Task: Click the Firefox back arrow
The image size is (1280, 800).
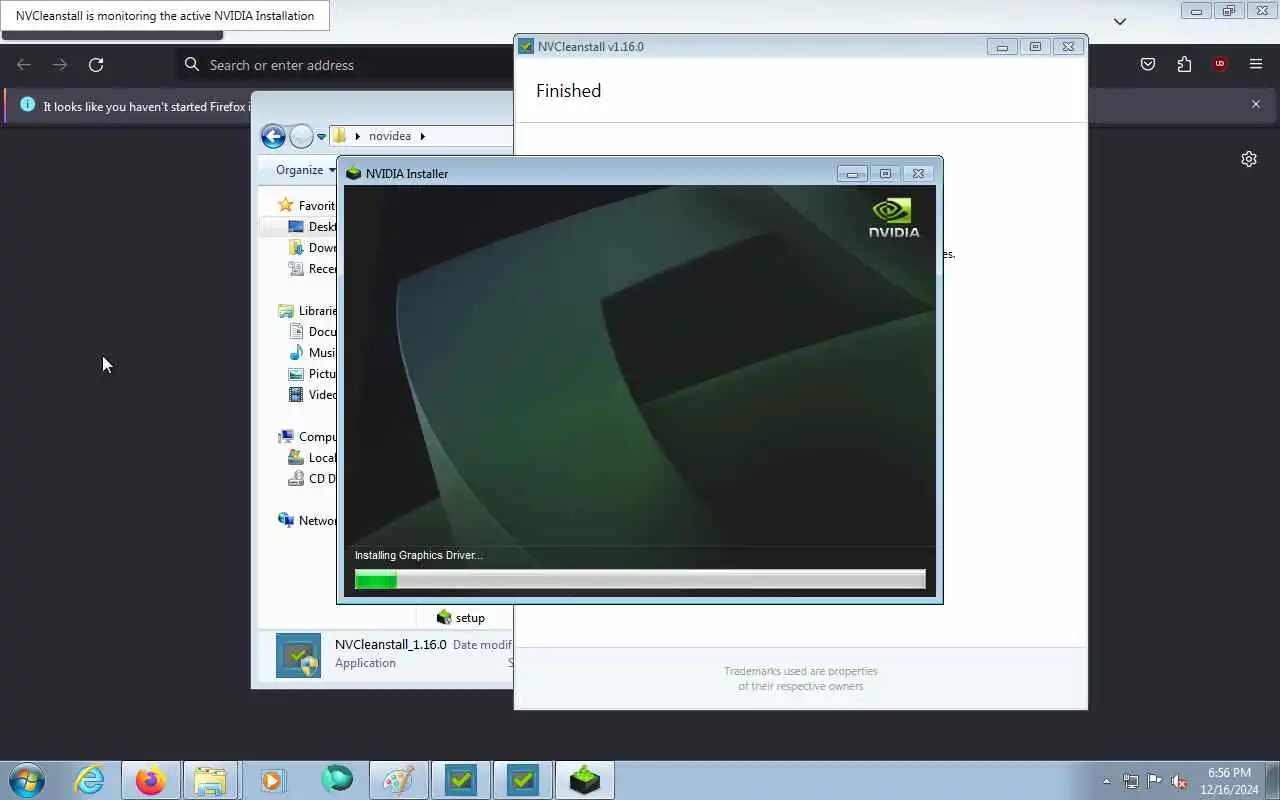Action: (24, 65)
